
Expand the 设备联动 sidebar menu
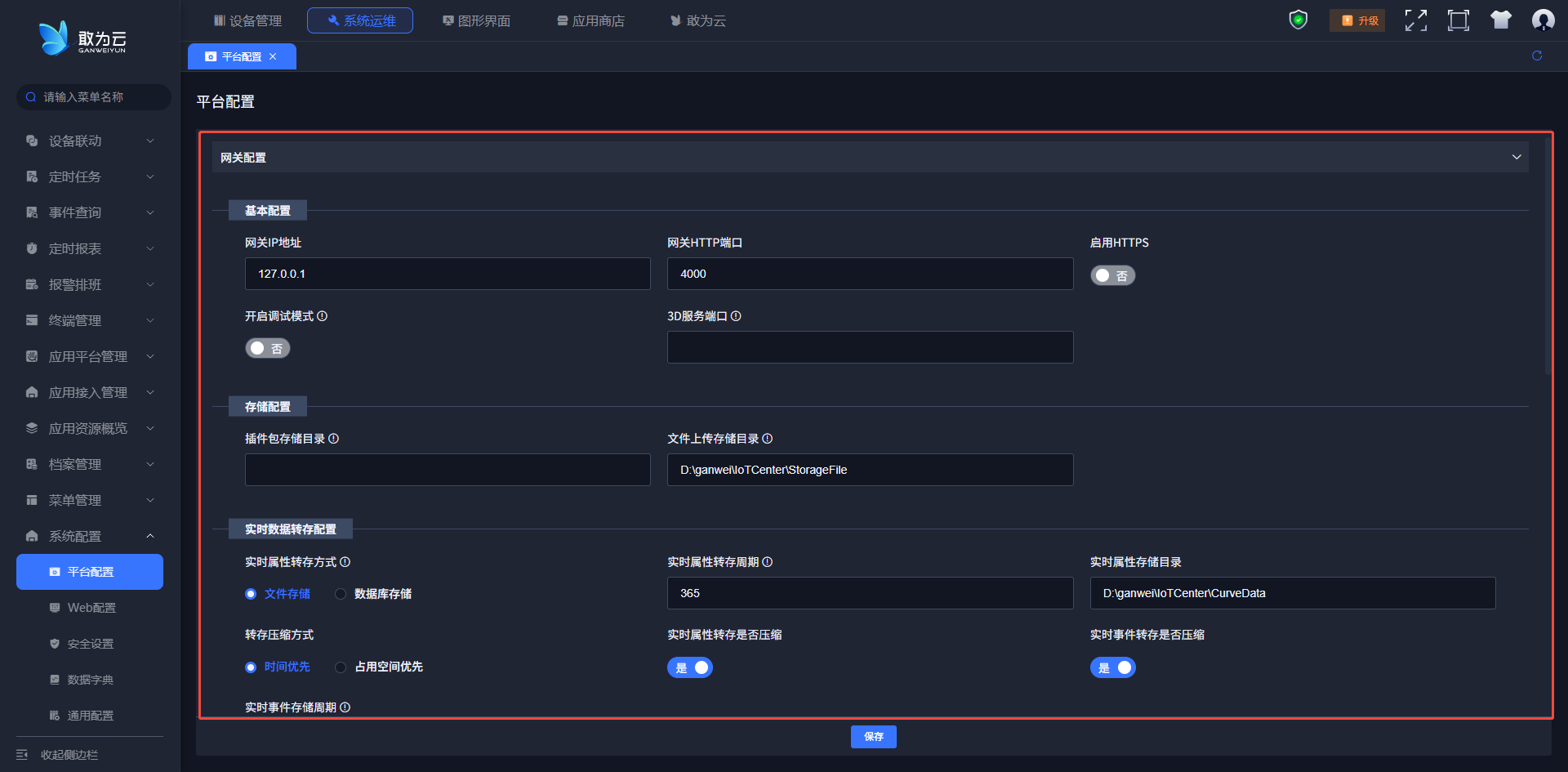(x=90, y=141)
